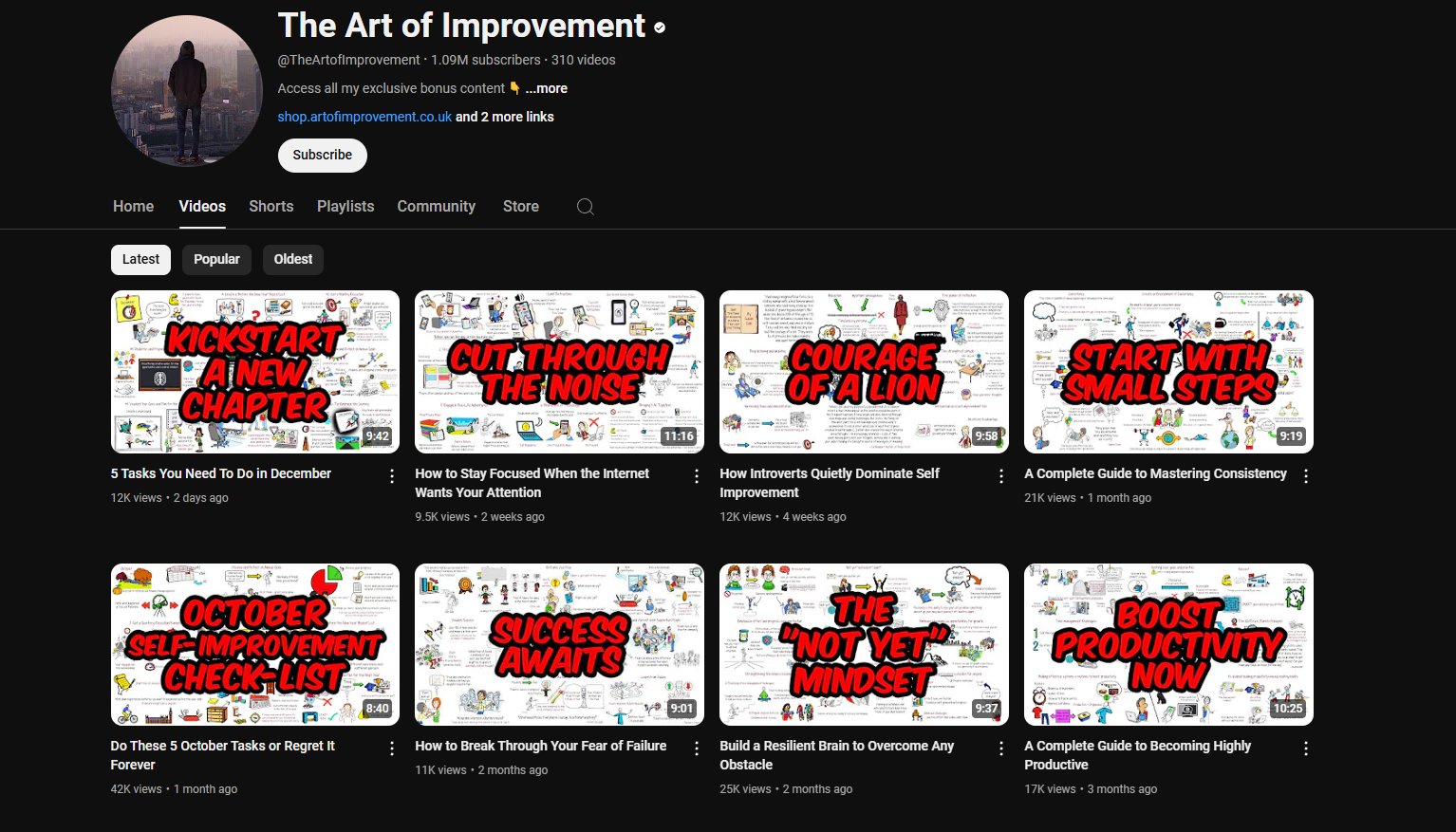1456x832 pixels.
Task: Open options menu for Fear of Failure video
Action: pos(697,749)
